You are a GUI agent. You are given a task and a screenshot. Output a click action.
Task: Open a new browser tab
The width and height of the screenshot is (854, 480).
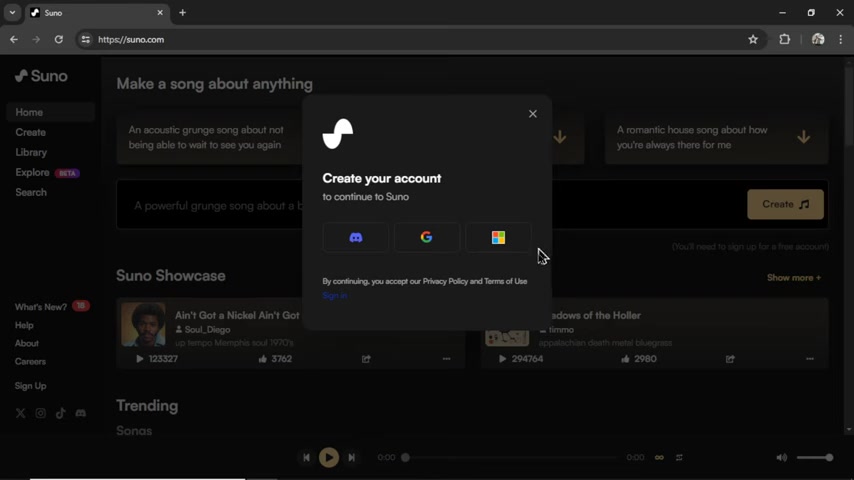(182, 13)
